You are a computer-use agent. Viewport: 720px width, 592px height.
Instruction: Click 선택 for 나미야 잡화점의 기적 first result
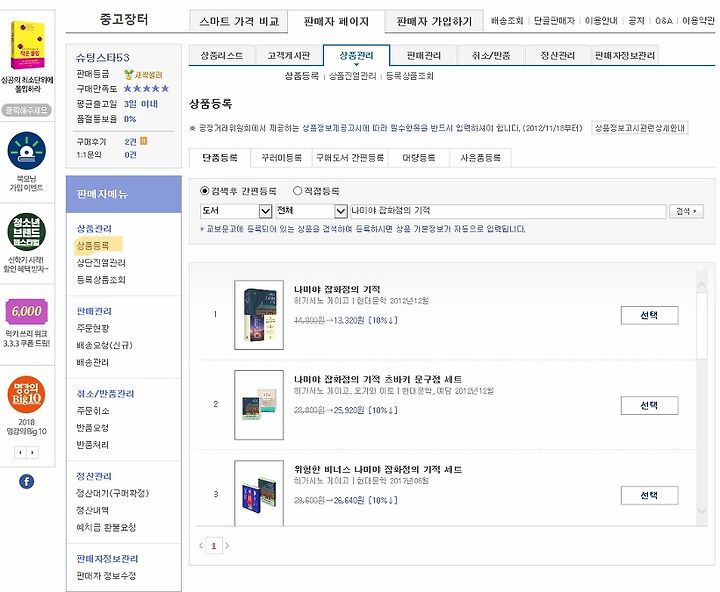(x=649, y=315)
